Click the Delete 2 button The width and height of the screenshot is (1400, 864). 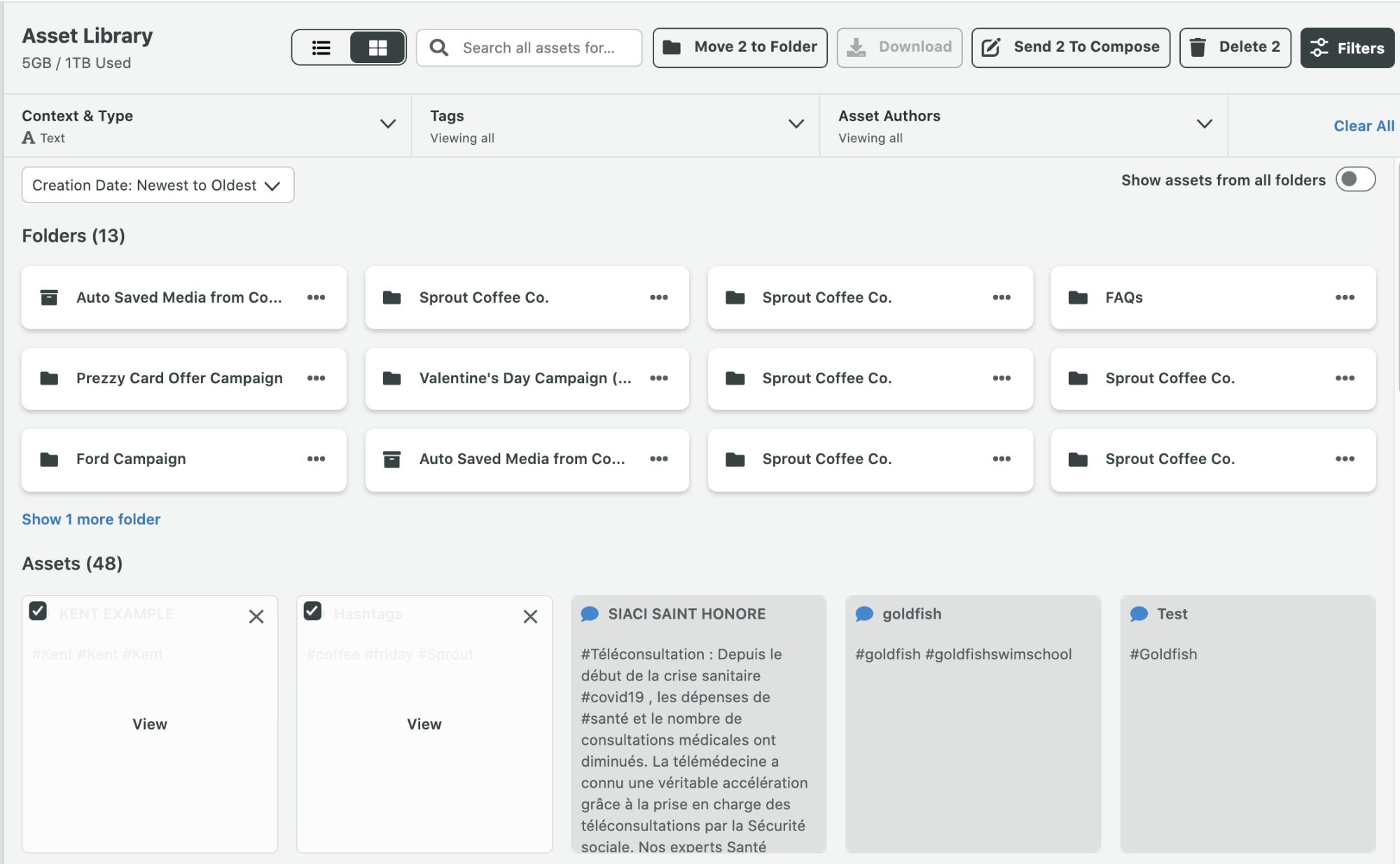pos(1235,48)
